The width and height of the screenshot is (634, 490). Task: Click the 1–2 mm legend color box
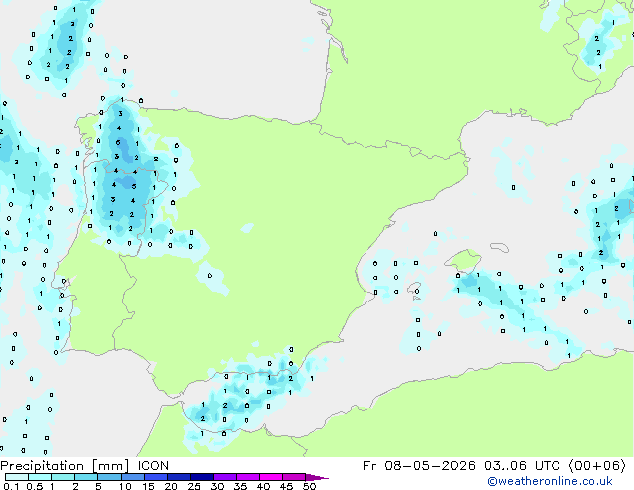point(63,477)
